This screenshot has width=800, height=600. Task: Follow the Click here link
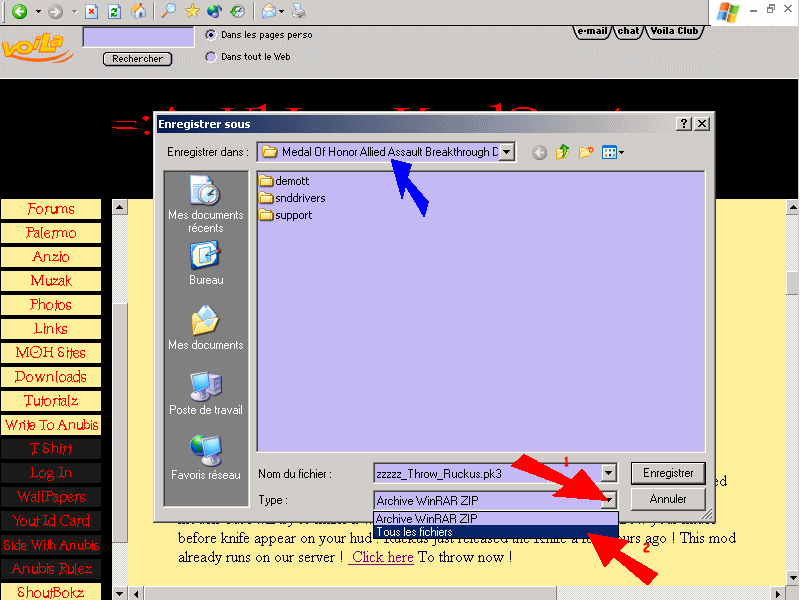point(382,557)
